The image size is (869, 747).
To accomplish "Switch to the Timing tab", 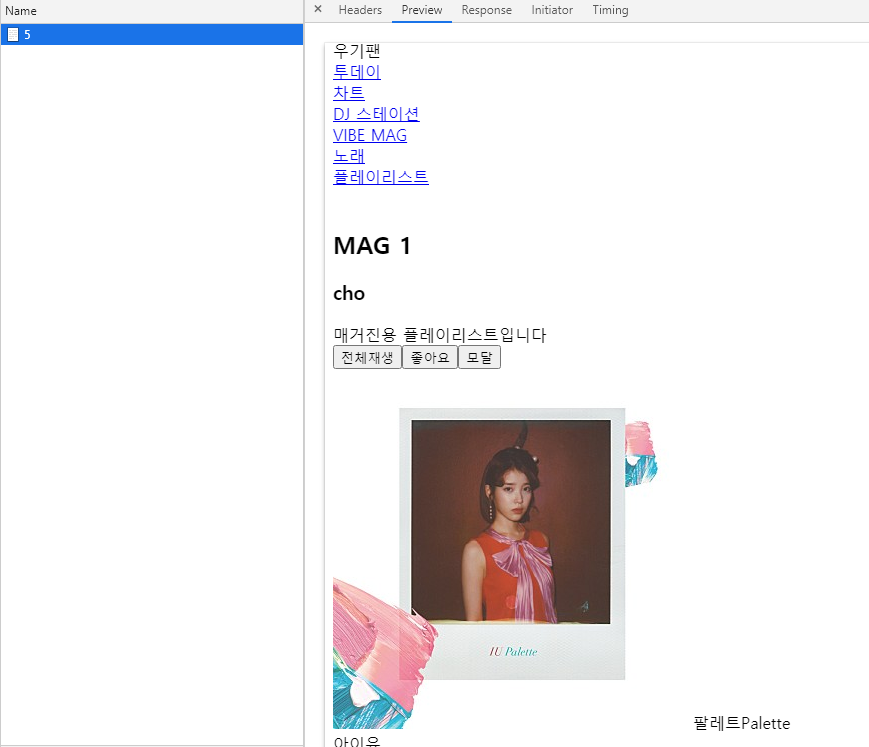I will coord(610,10).
